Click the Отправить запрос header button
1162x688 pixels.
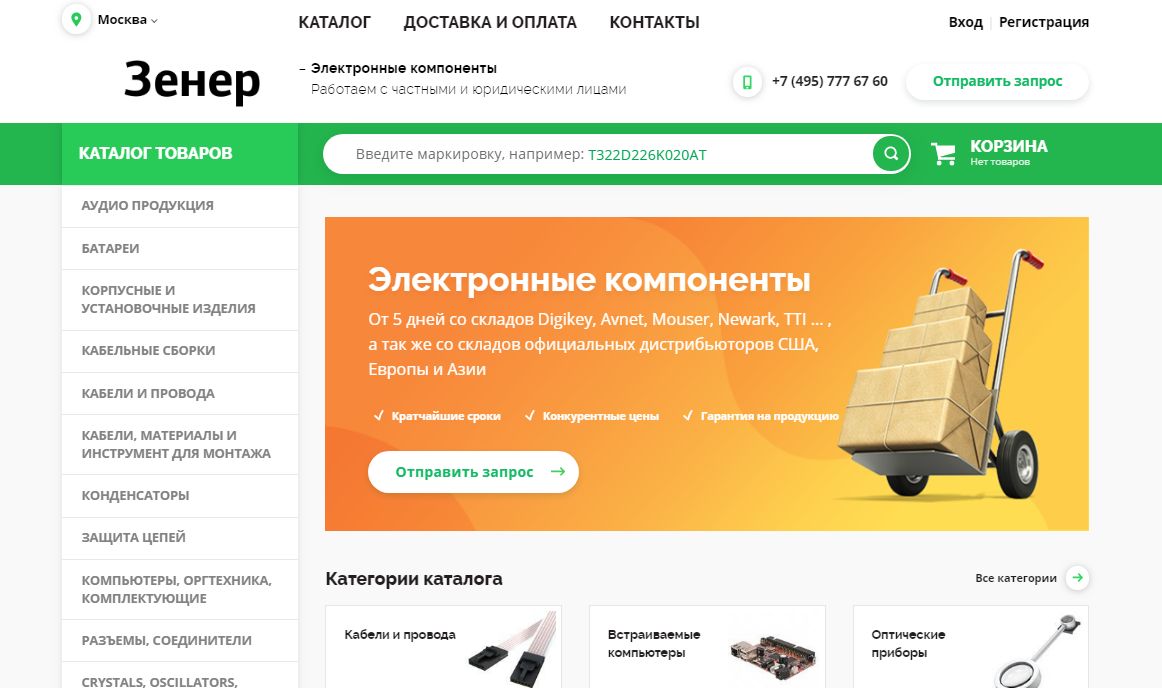point(997,82)
